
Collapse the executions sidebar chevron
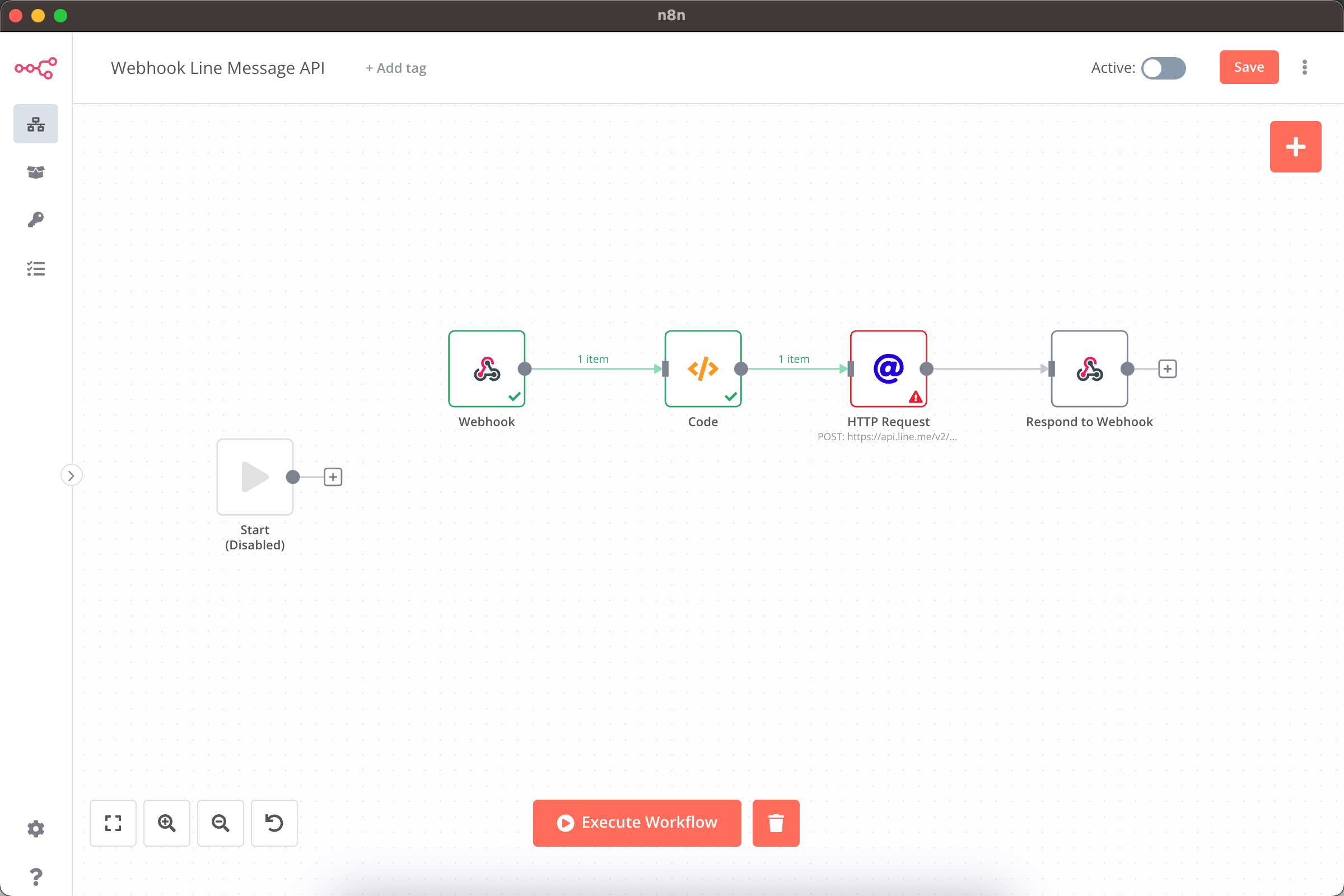(x=72, y=475)
